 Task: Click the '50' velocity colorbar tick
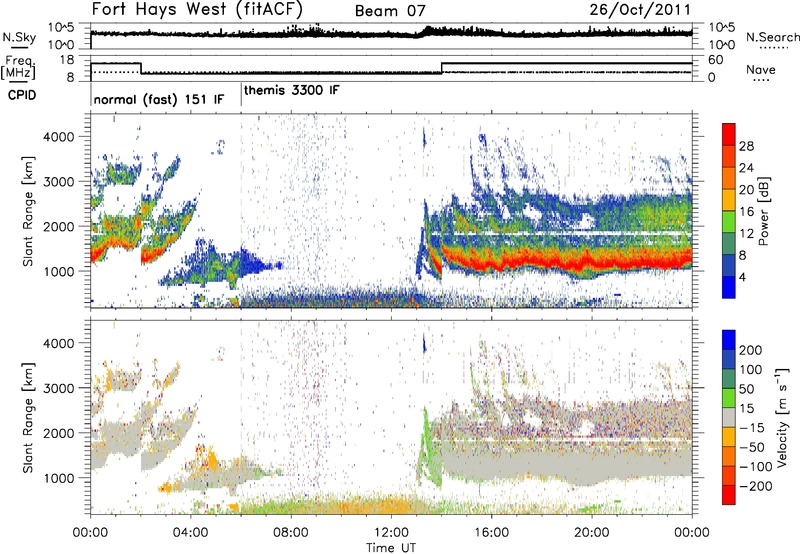pos(746,389)
